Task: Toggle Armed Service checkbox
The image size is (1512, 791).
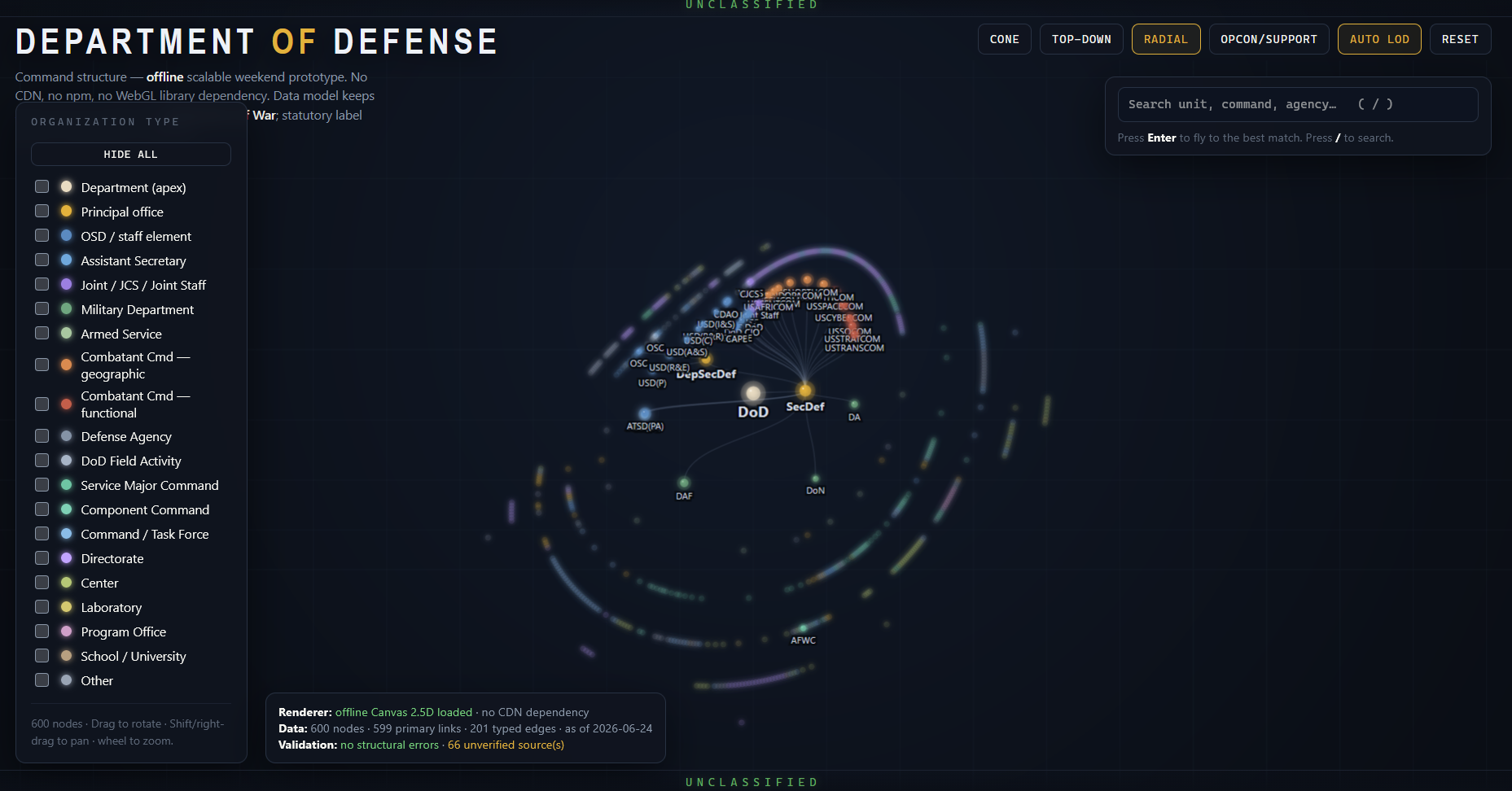Action: (42, 333)
